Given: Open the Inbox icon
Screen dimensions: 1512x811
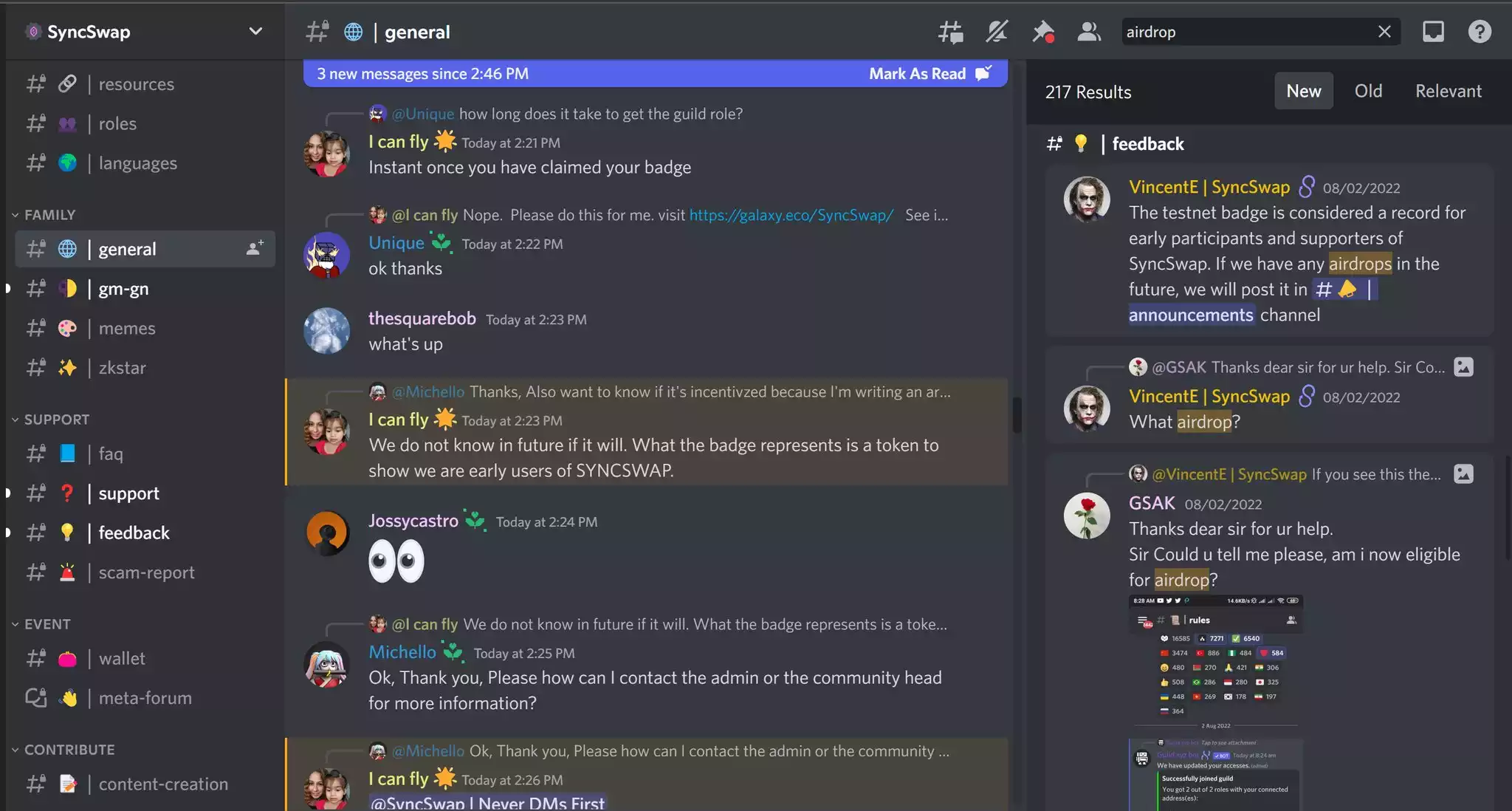Looking at the screenshot, I should 1433,32.
